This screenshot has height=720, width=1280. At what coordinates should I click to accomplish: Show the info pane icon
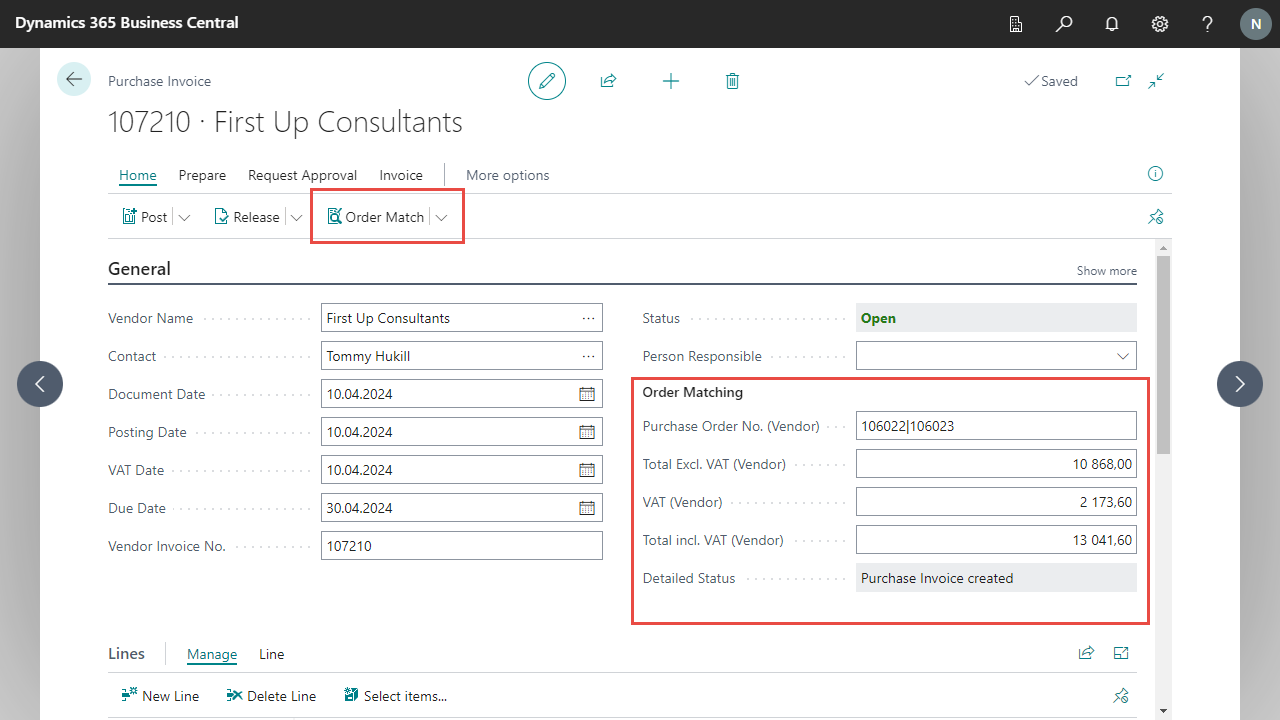point(1156,174)
